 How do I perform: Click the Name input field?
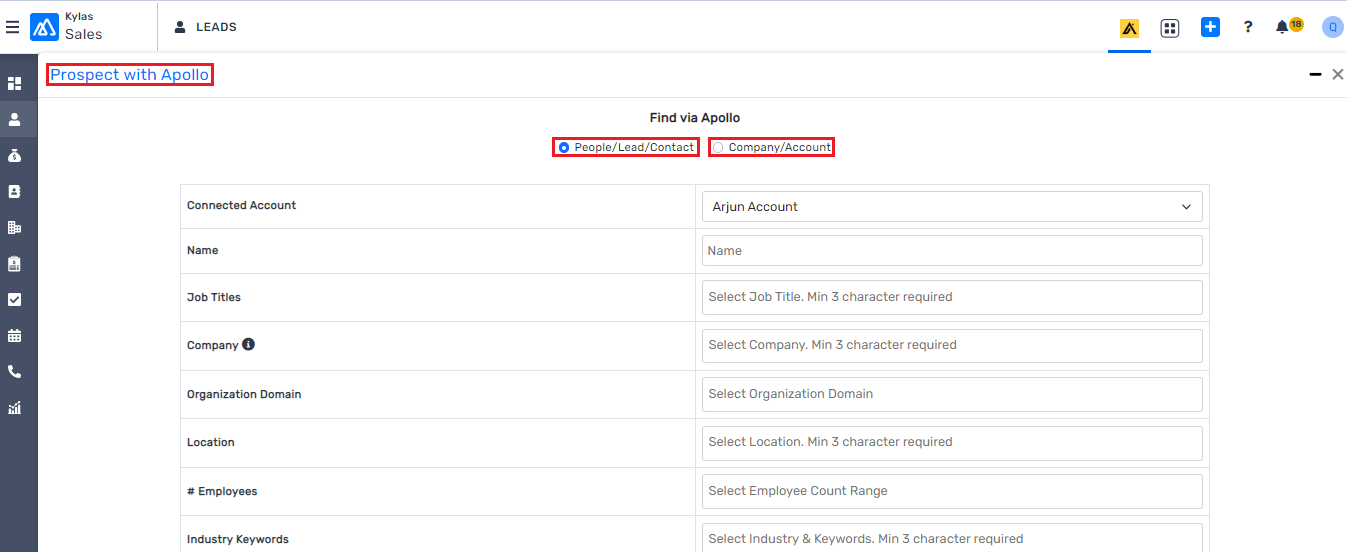(x=952, y=251)
